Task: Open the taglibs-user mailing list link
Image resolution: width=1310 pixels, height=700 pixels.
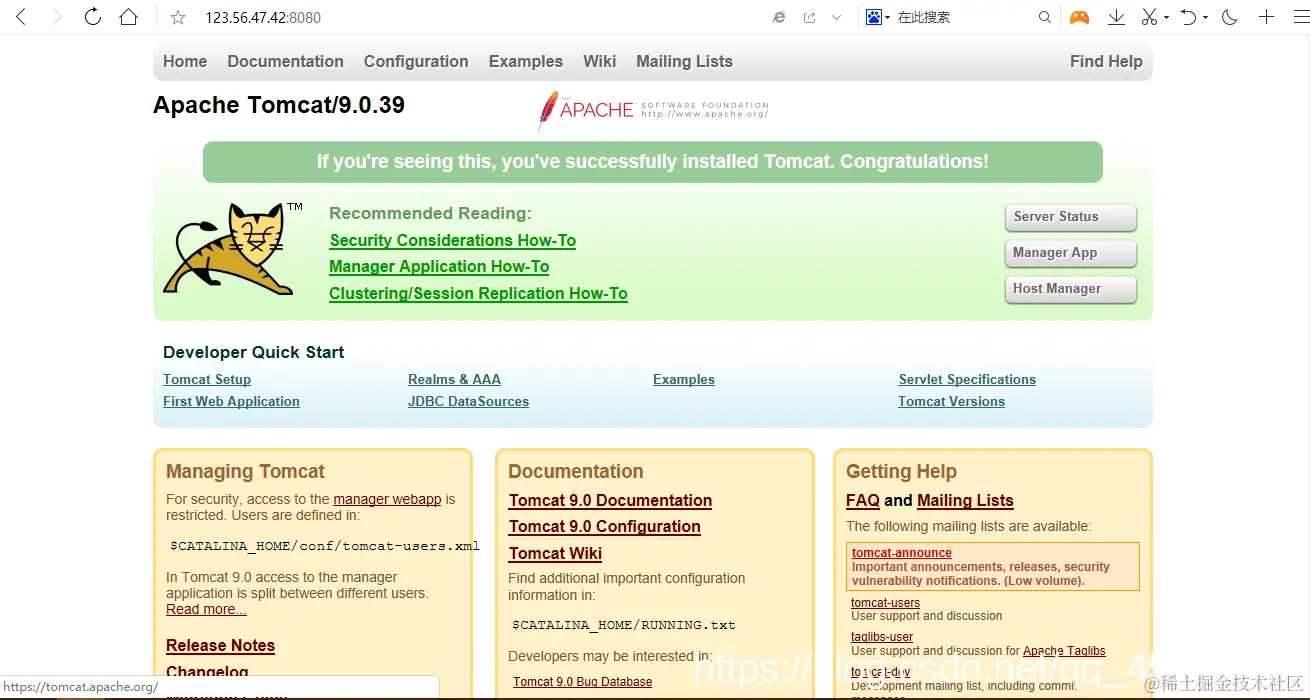Action: [881, 637]
